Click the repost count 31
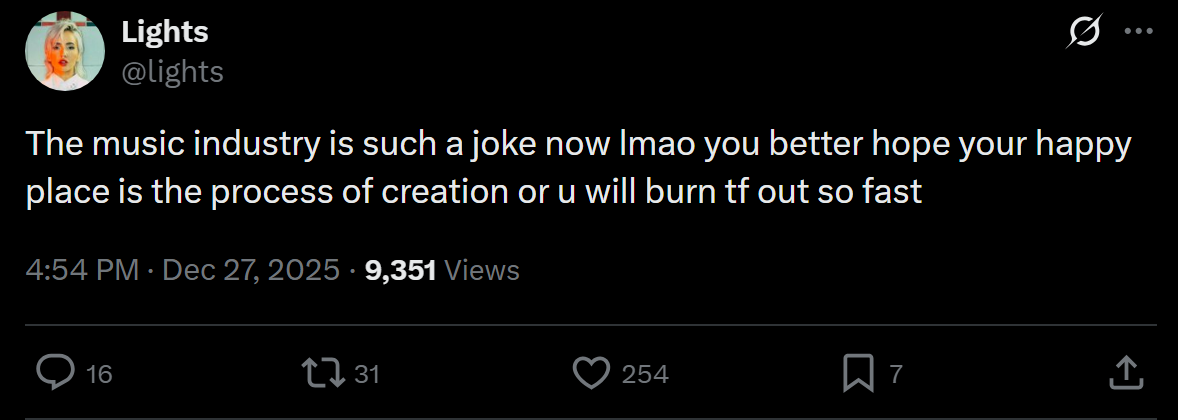Screen dimensions: 1178x420 click(x=367, y=373)
